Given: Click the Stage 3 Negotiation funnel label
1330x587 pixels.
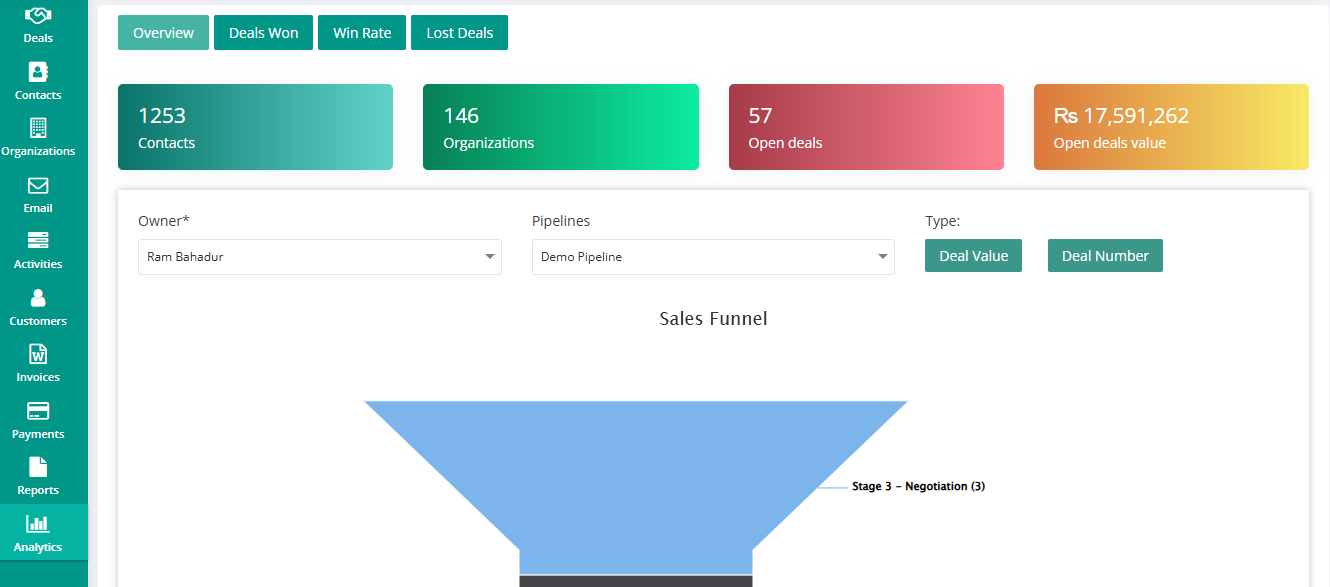Looking at the screenshot, I should click(917, 486).
